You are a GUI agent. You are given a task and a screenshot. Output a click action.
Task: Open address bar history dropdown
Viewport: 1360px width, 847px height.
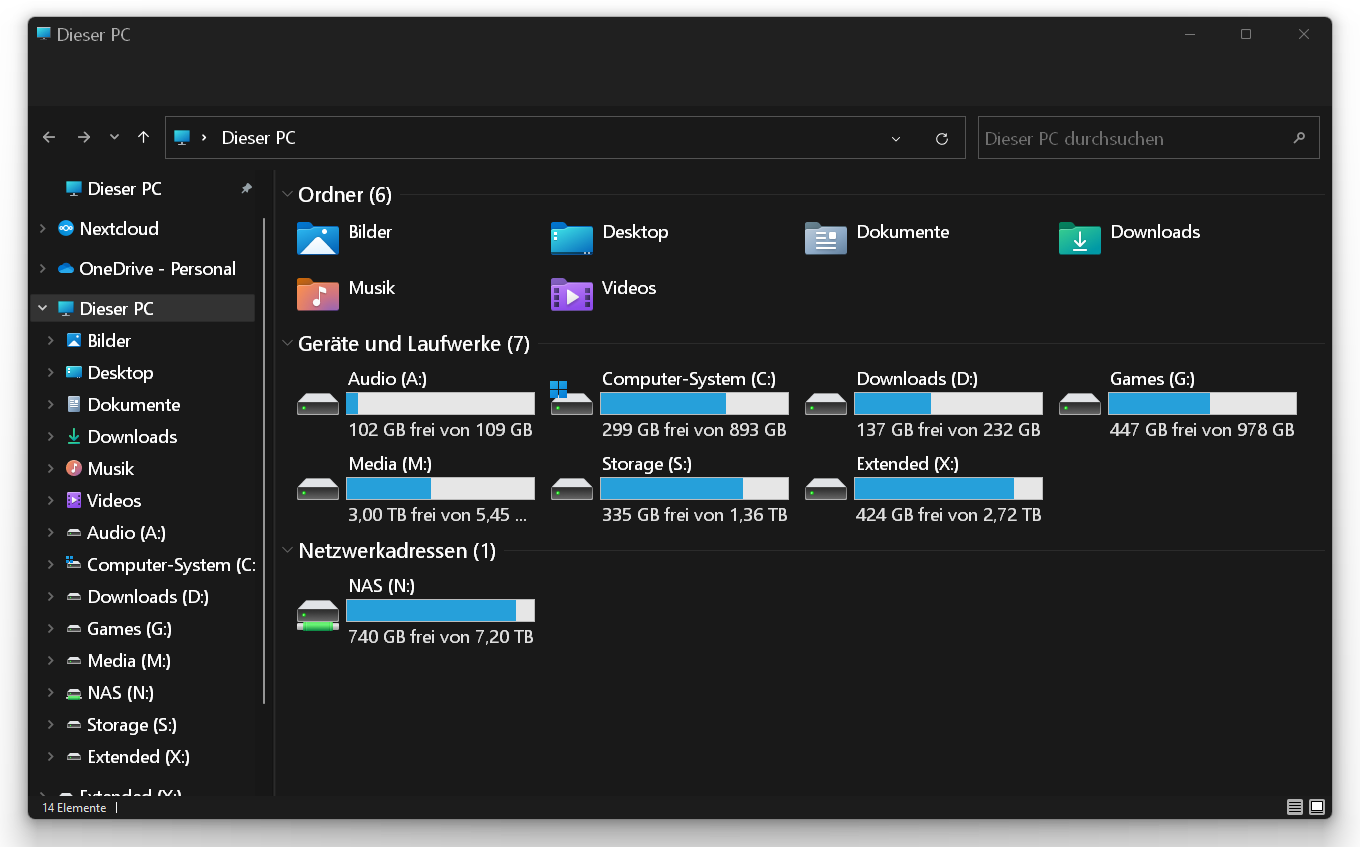pyautogui.click(x=896, y=139)
